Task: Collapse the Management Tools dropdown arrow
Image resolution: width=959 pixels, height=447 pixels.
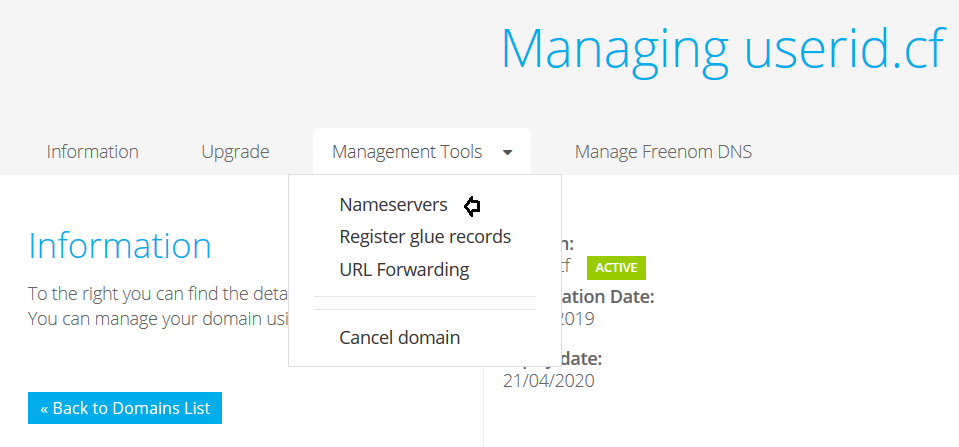Action: [x=508, y=153]
